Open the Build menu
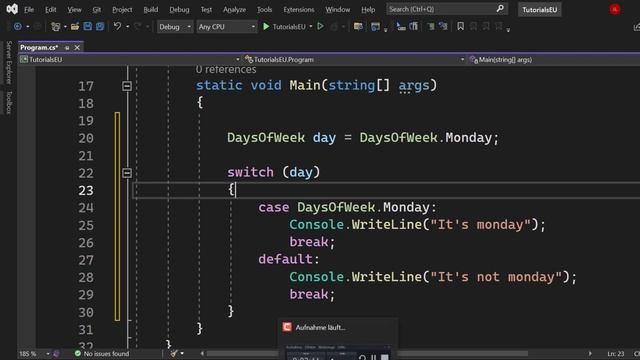Image resolution: width=640 pixels, height=360 pixels. (x=151, y=9)
